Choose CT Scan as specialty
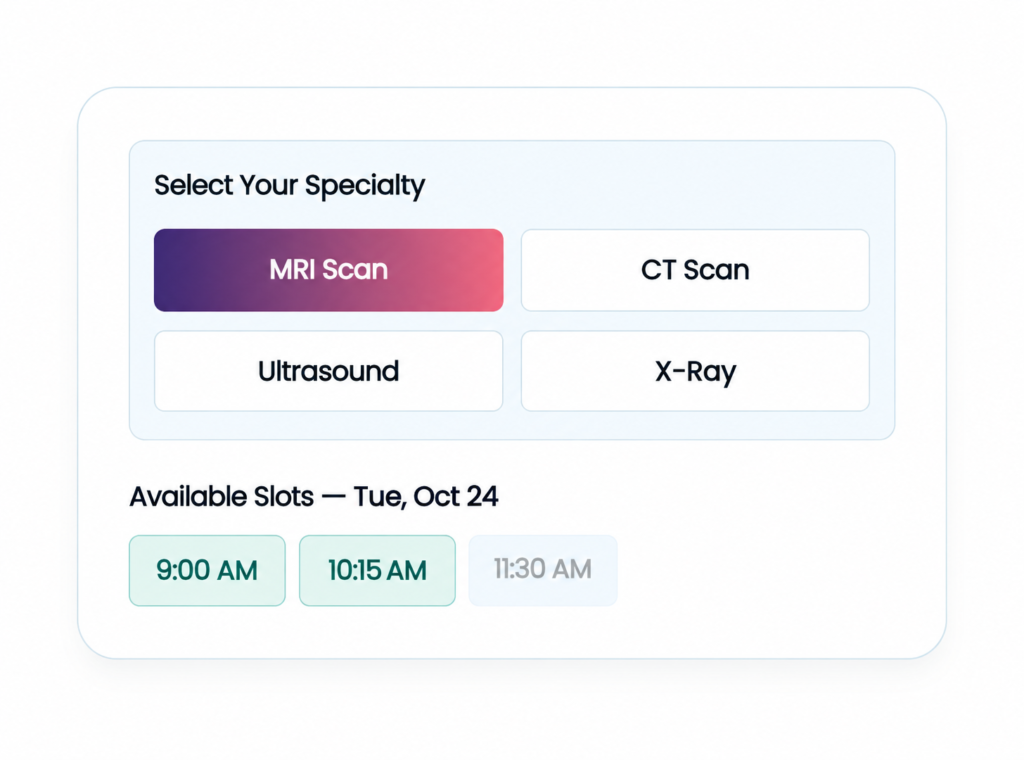This screenshot has width=1024, height=760. [x=695, y=270]
